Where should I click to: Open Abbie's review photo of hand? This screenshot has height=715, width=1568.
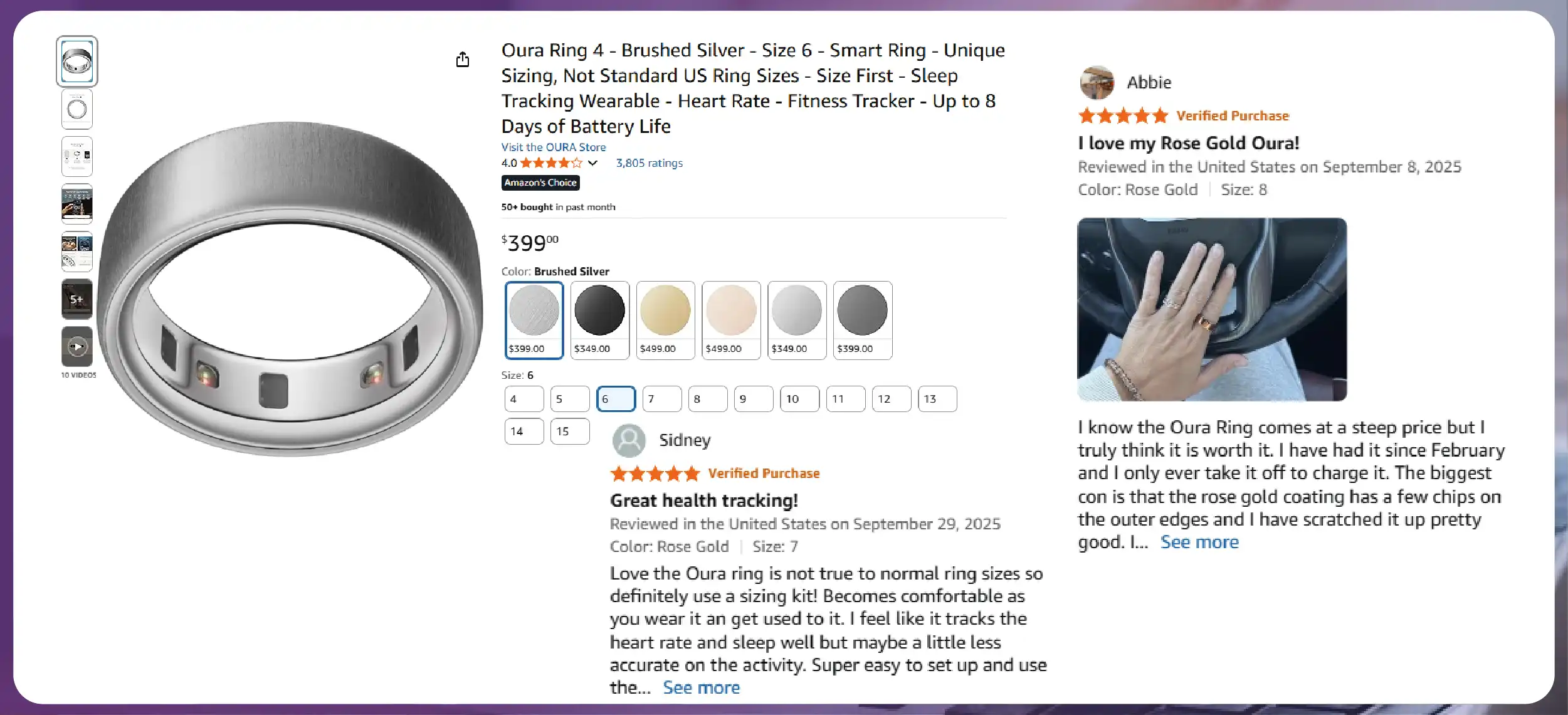click(x=1211, y=309)
